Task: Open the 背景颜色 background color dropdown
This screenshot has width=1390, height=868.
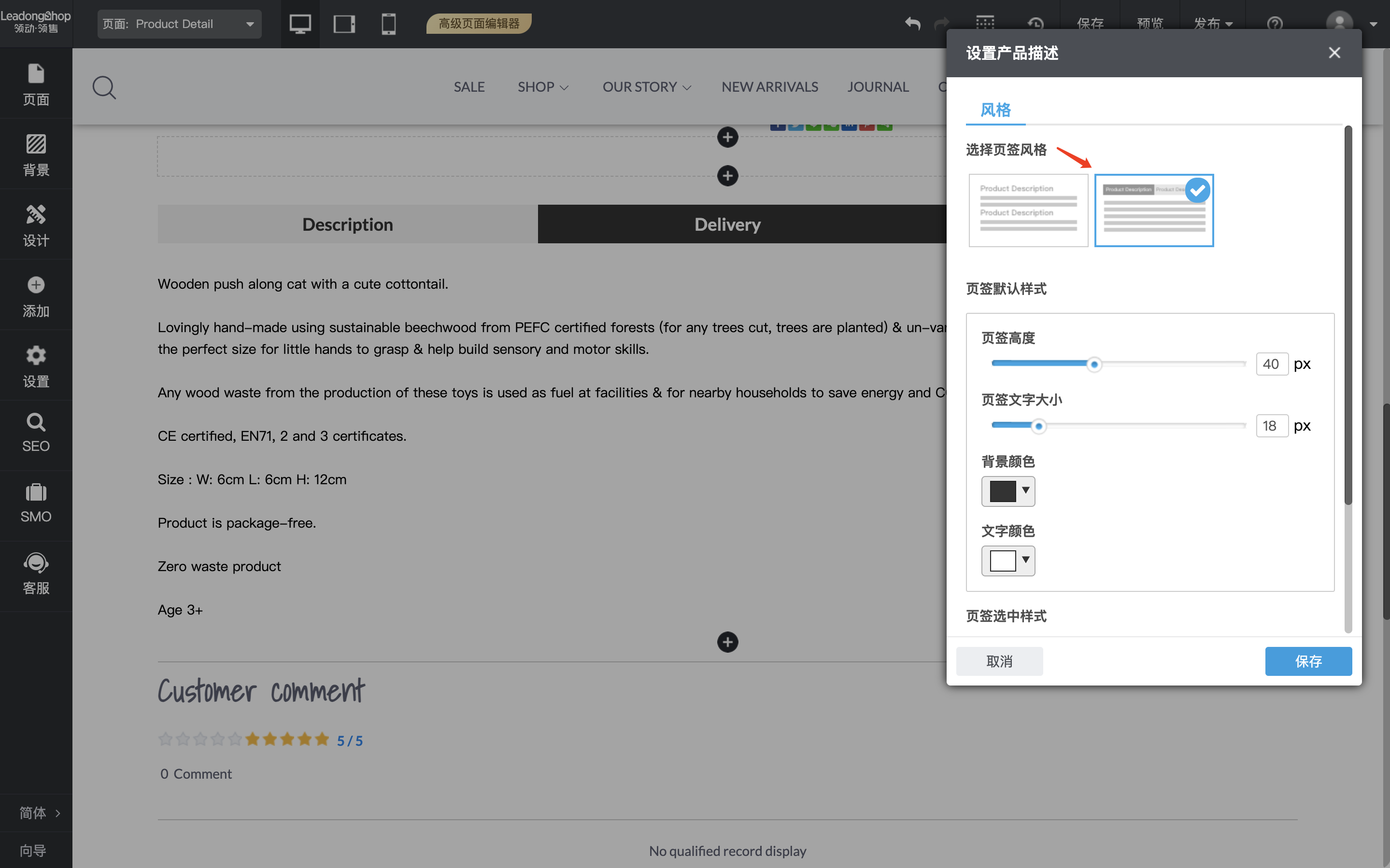Action: [1007, 491]
